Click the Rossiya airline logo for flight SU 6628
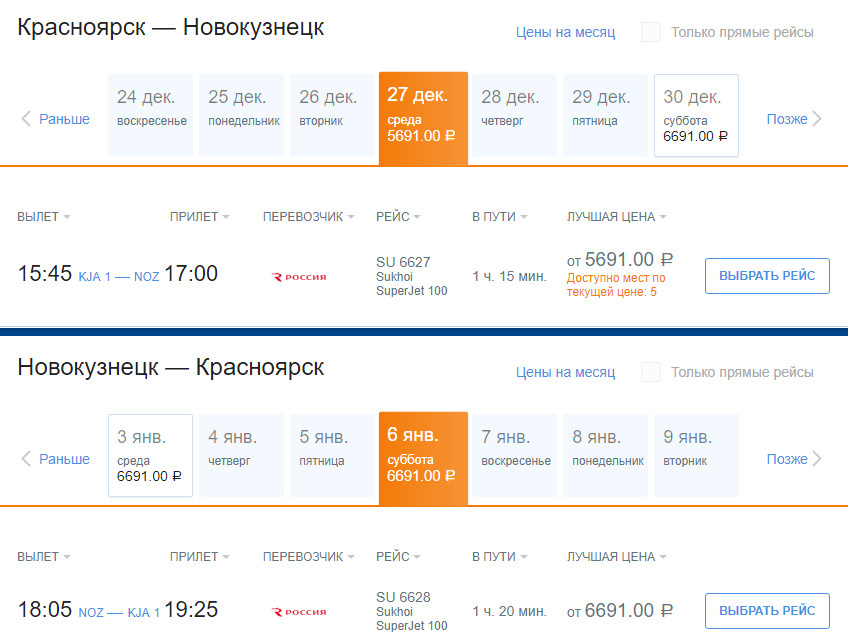Screen dimensions: 848x644 tap(299, 611)
